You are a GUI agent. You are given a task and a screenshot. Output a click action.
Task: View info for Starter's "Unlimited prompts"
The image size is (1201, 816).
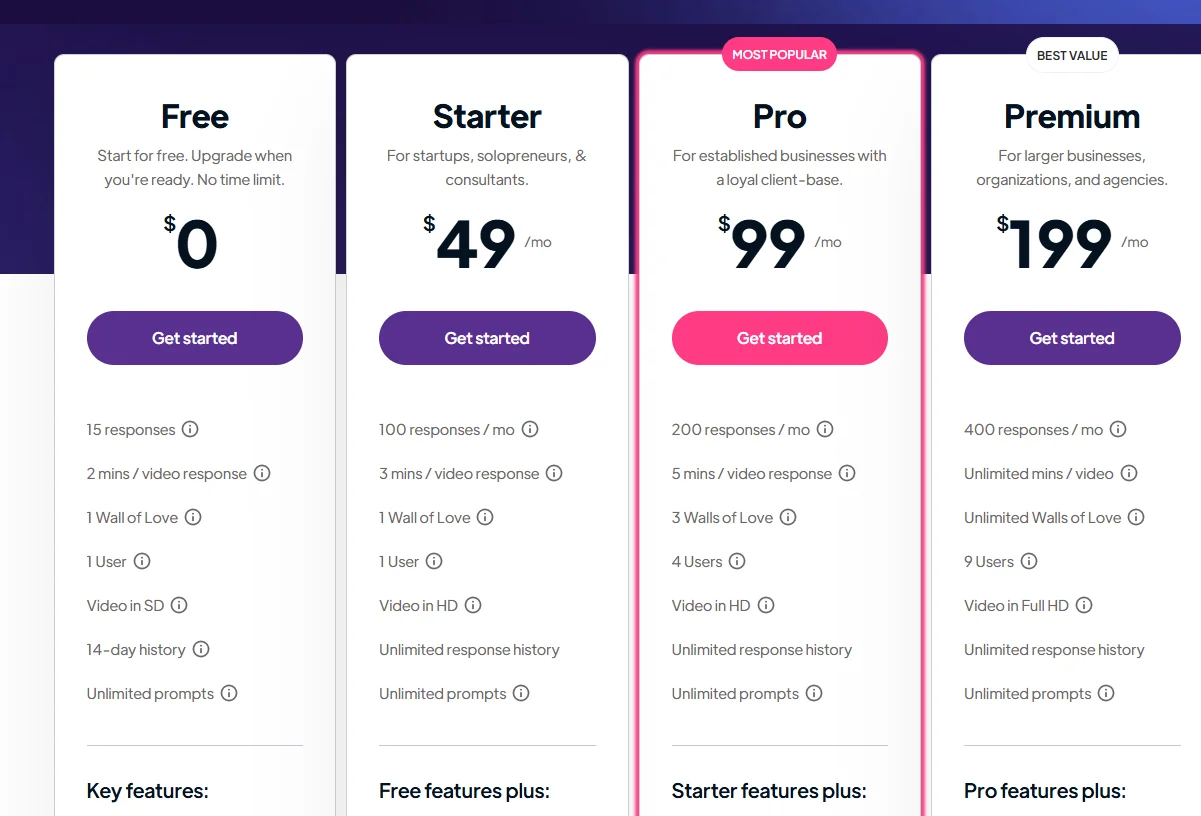click(521, 693)
